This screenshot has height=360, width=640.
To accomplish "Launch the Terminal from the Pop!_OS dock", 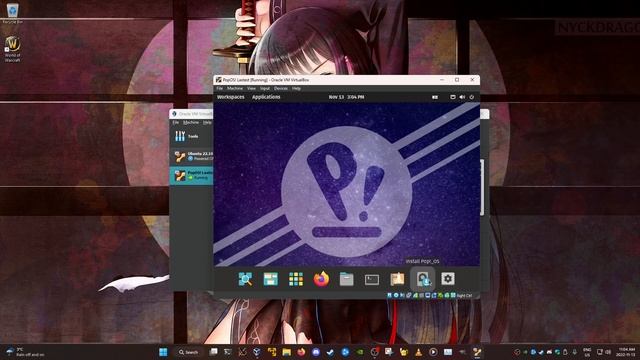I will (x=372, y=280).
